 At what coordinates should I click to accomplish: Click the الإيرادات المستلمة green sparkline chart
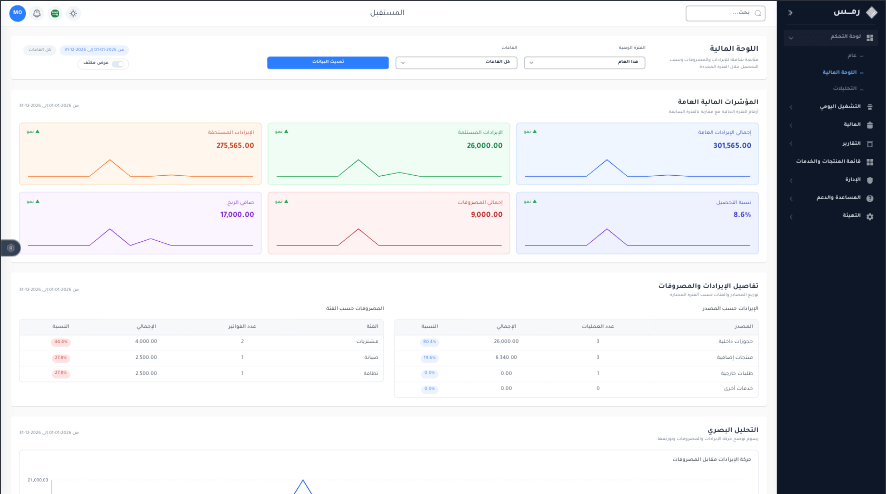[x=389, y=168]
